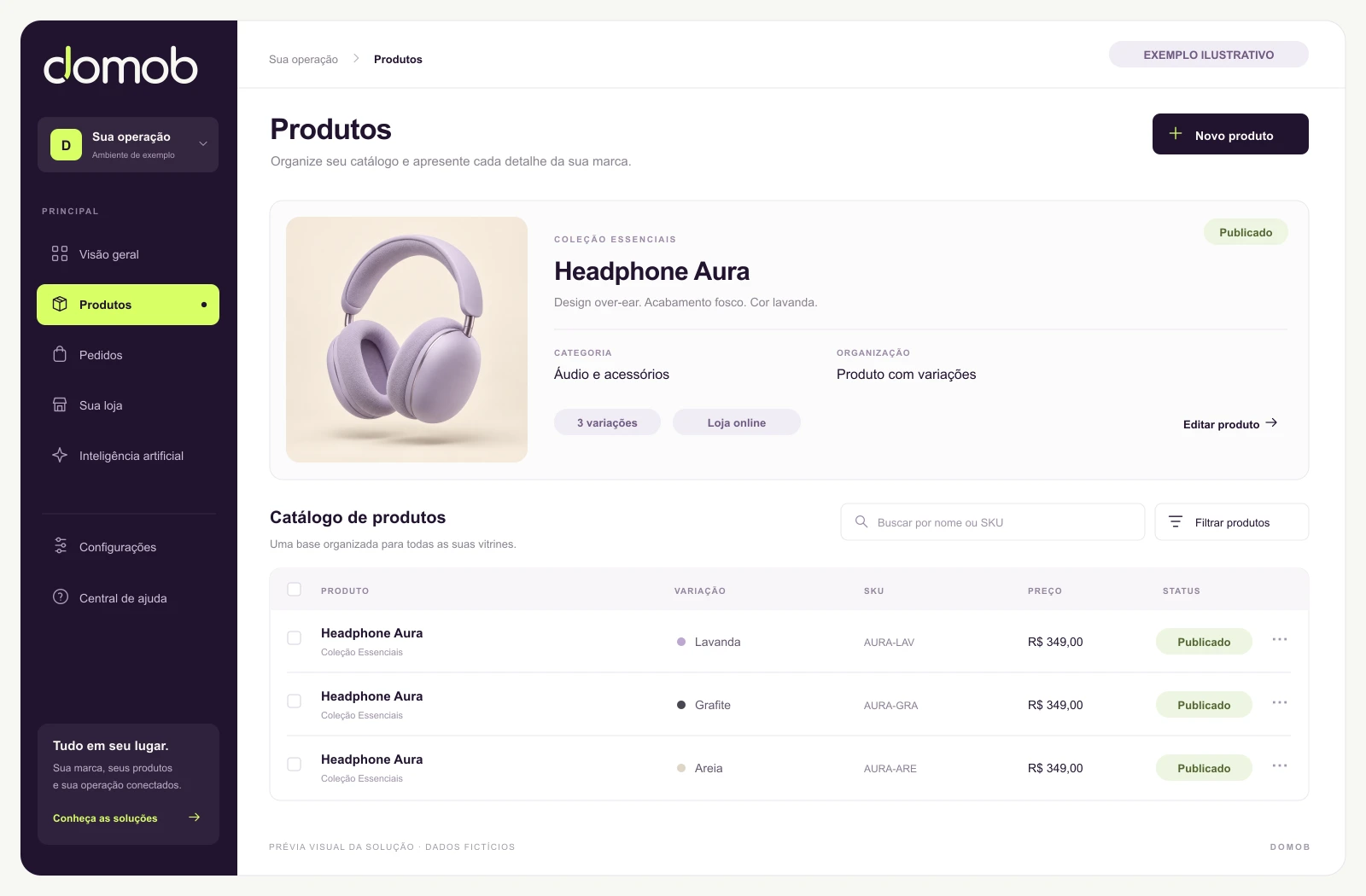The height and width of the screenshot is (896, 1366).
Task: Open the Filtrar produtos dropdown
Action: [1231, 521]
